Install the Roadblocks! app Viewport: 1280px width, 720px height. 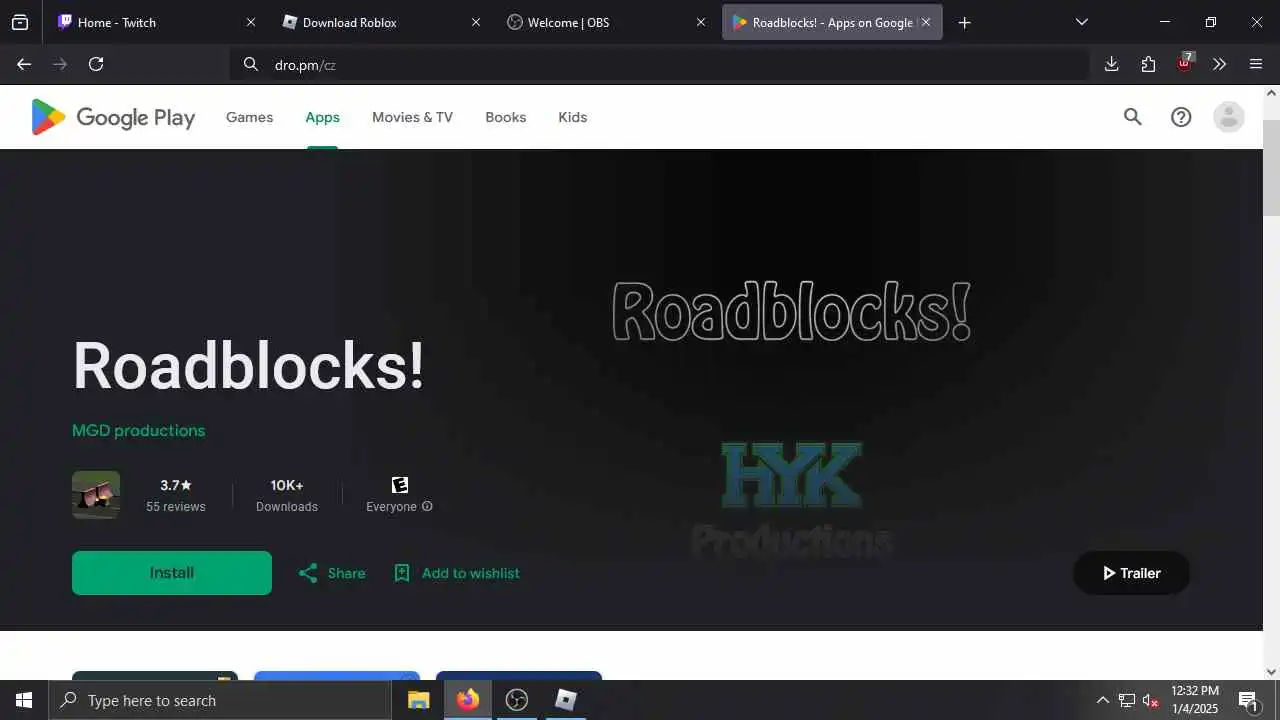172,573
